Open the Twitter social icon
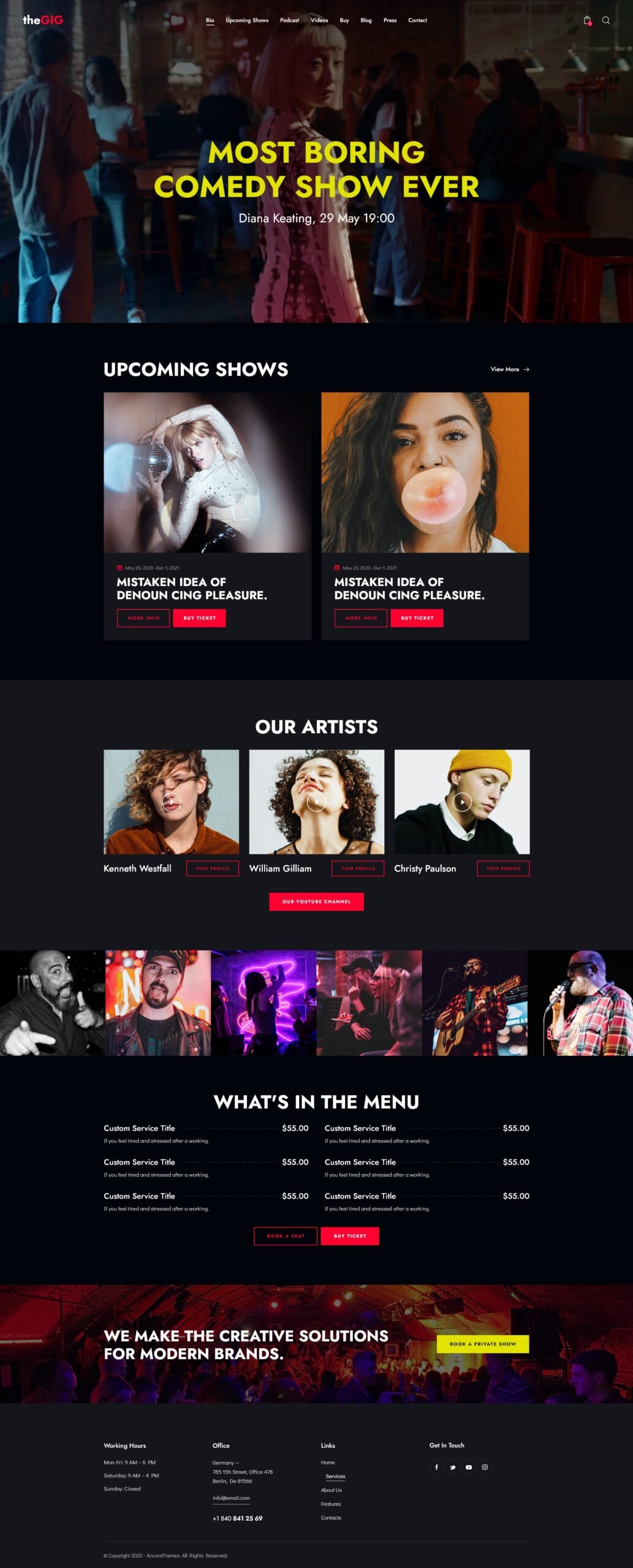 click(452, 1467)
